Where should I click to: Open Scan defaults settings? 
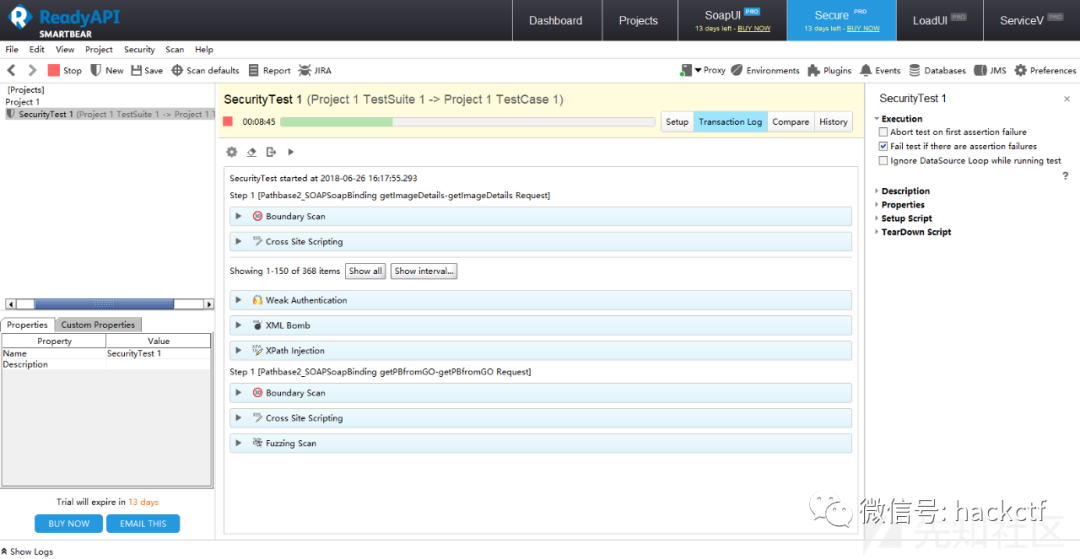click(x=205, y=70)
